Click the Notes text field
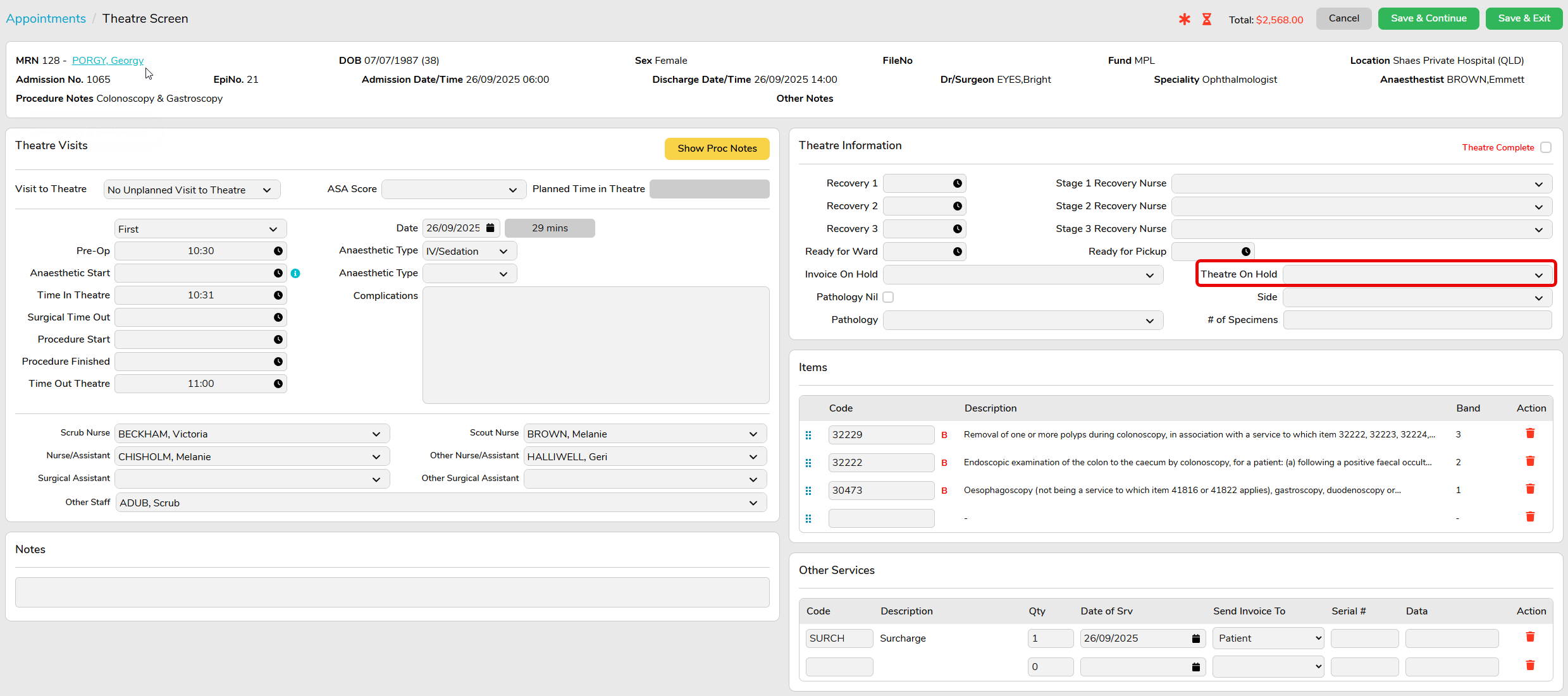 (392, 592)
